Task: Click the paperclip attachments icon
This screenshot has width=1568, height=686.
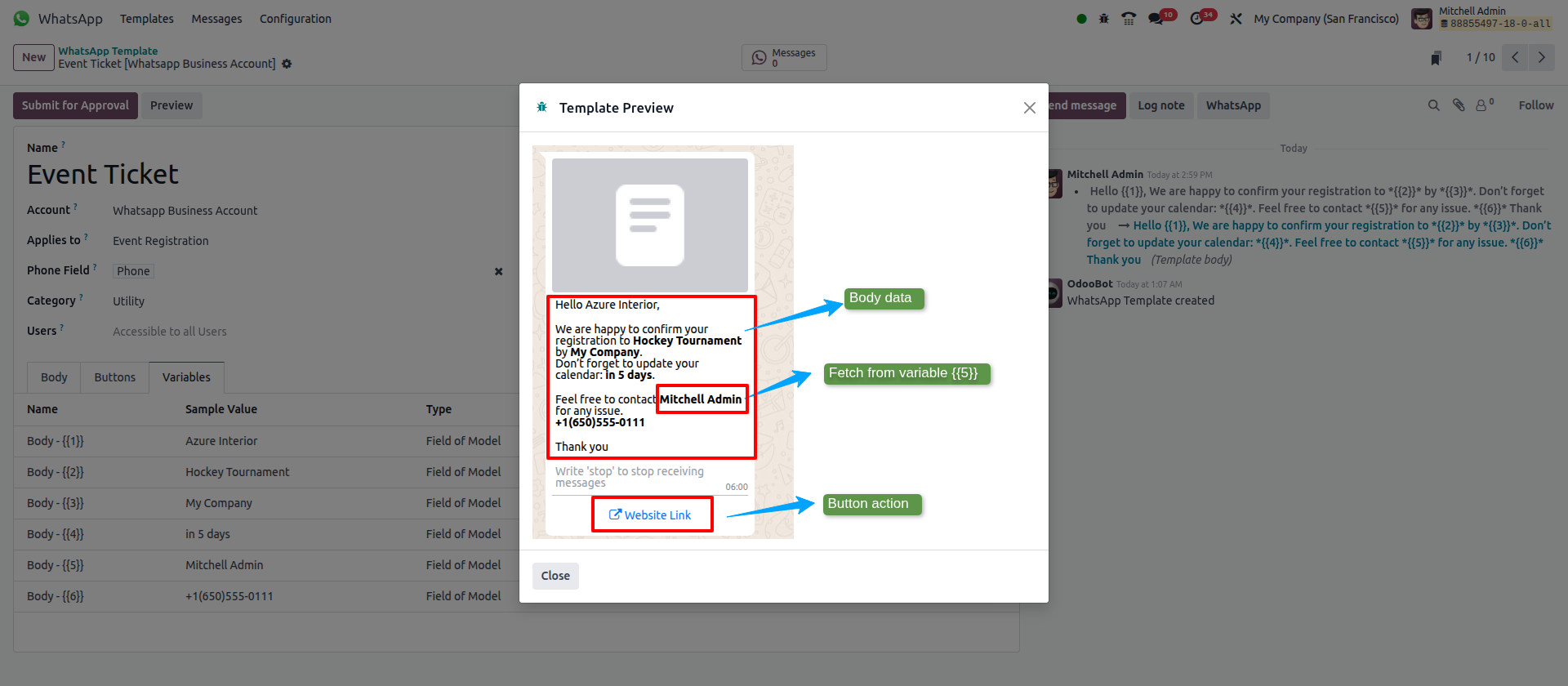Action: coord(1459,105)
